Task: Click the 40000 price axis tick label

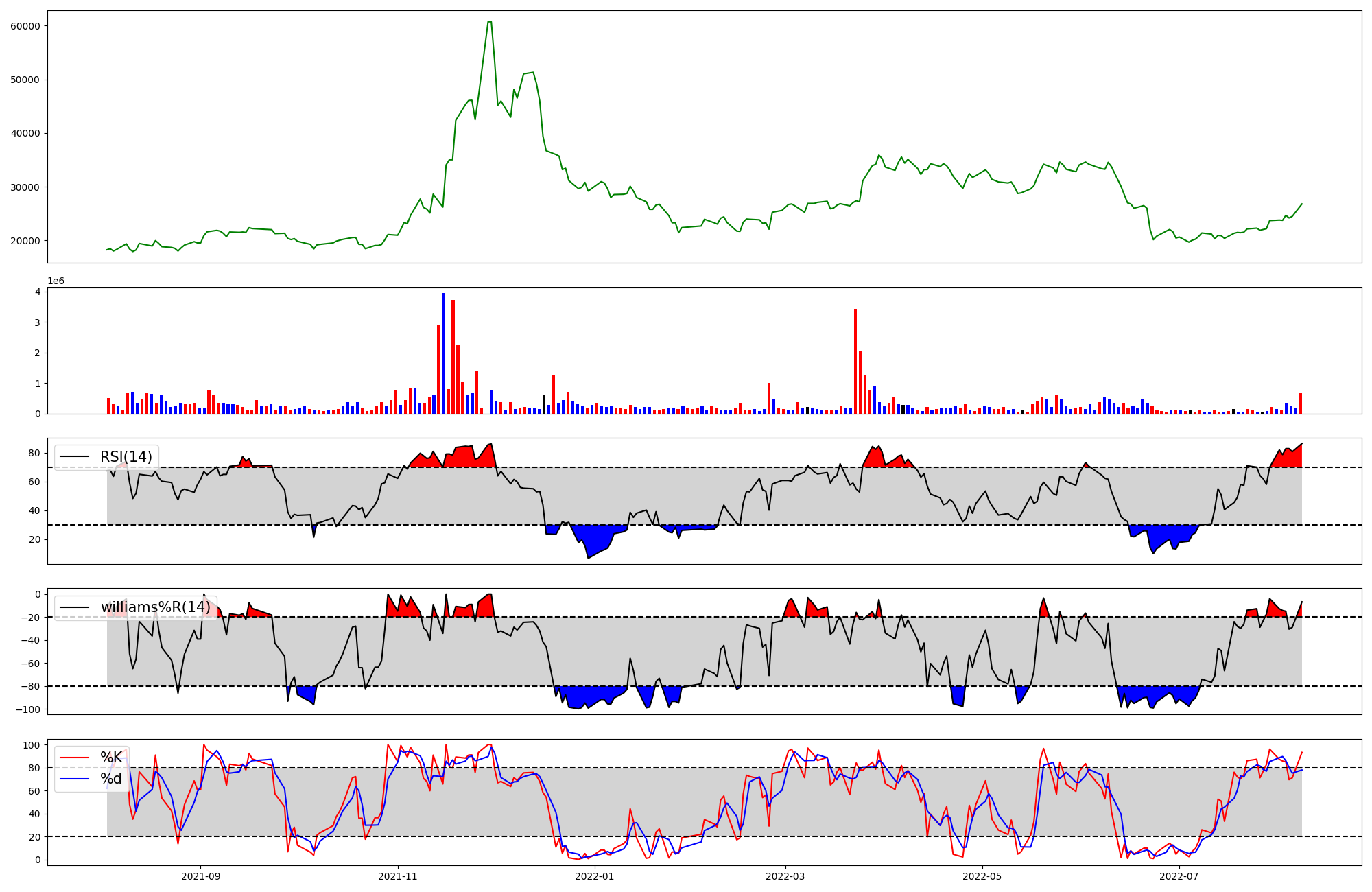Action: coord(25,133)
